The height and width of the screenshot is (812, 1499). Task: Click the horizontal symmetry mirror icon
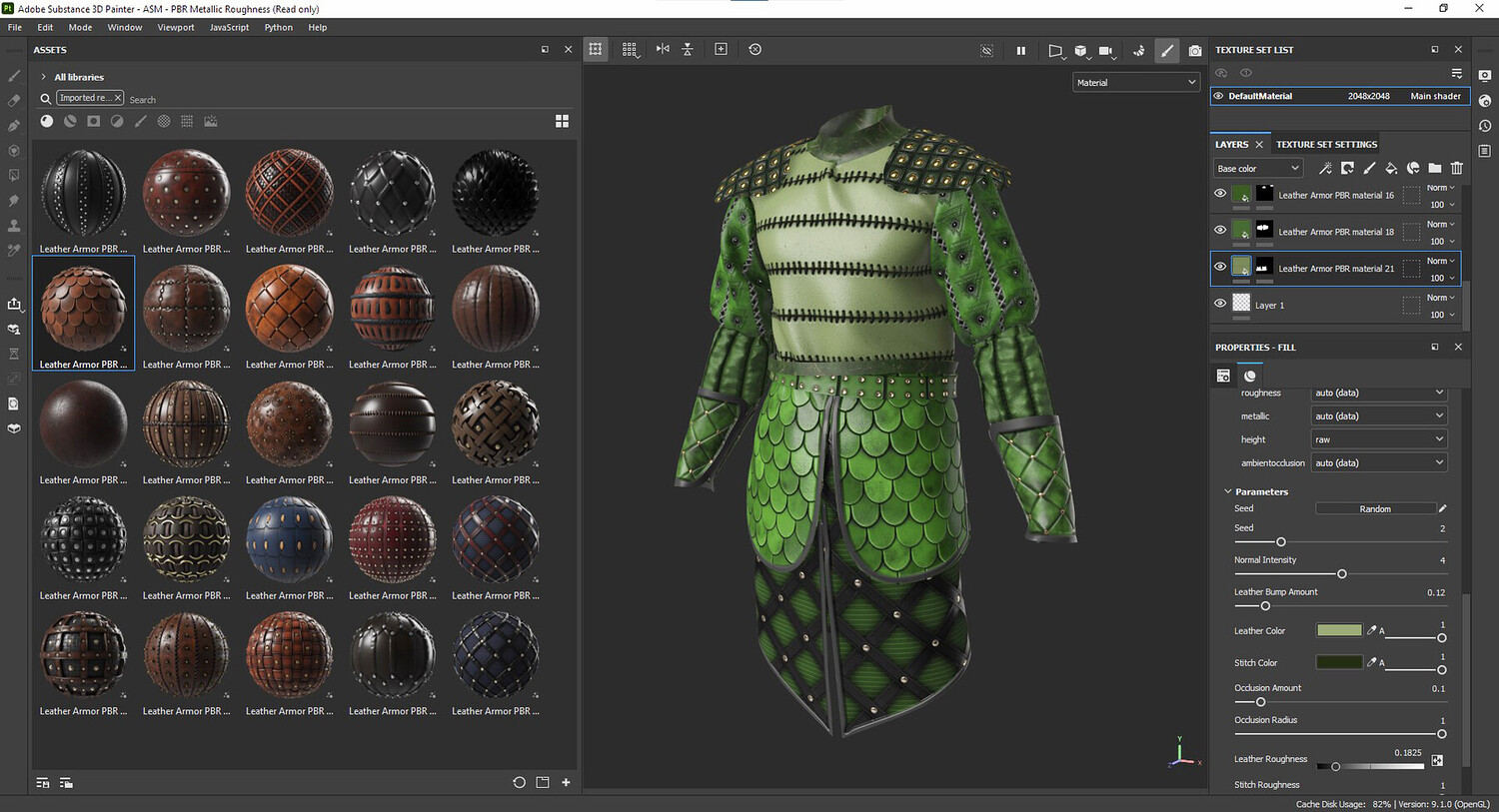(663, 49)
